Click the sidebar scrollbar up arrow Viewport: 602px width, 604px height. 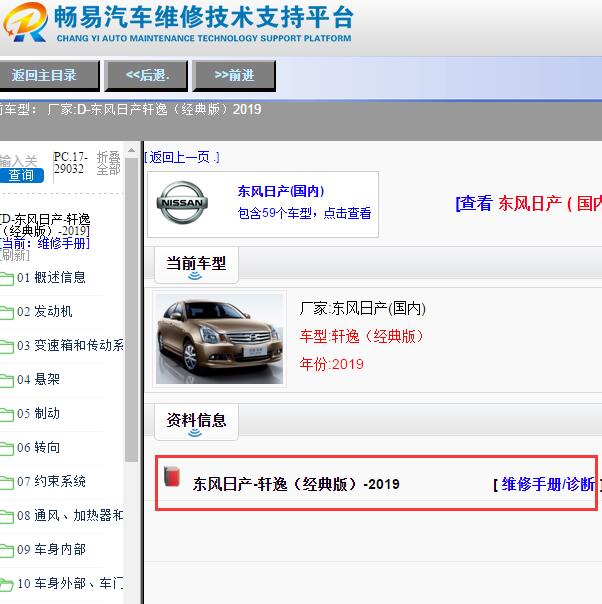pyautogui.click(x=131, y=150)
